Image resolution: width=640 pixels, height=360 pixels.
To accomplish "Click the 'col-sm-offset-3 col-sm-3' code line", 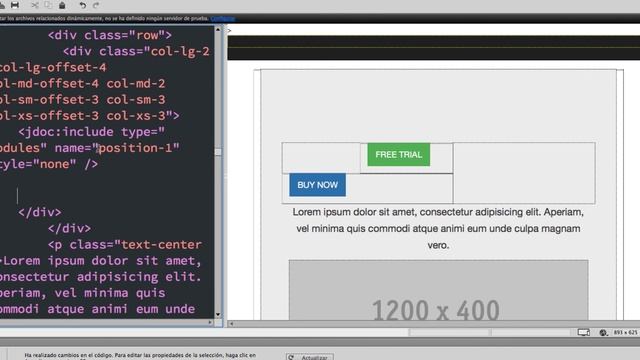I will pos(82,100).
